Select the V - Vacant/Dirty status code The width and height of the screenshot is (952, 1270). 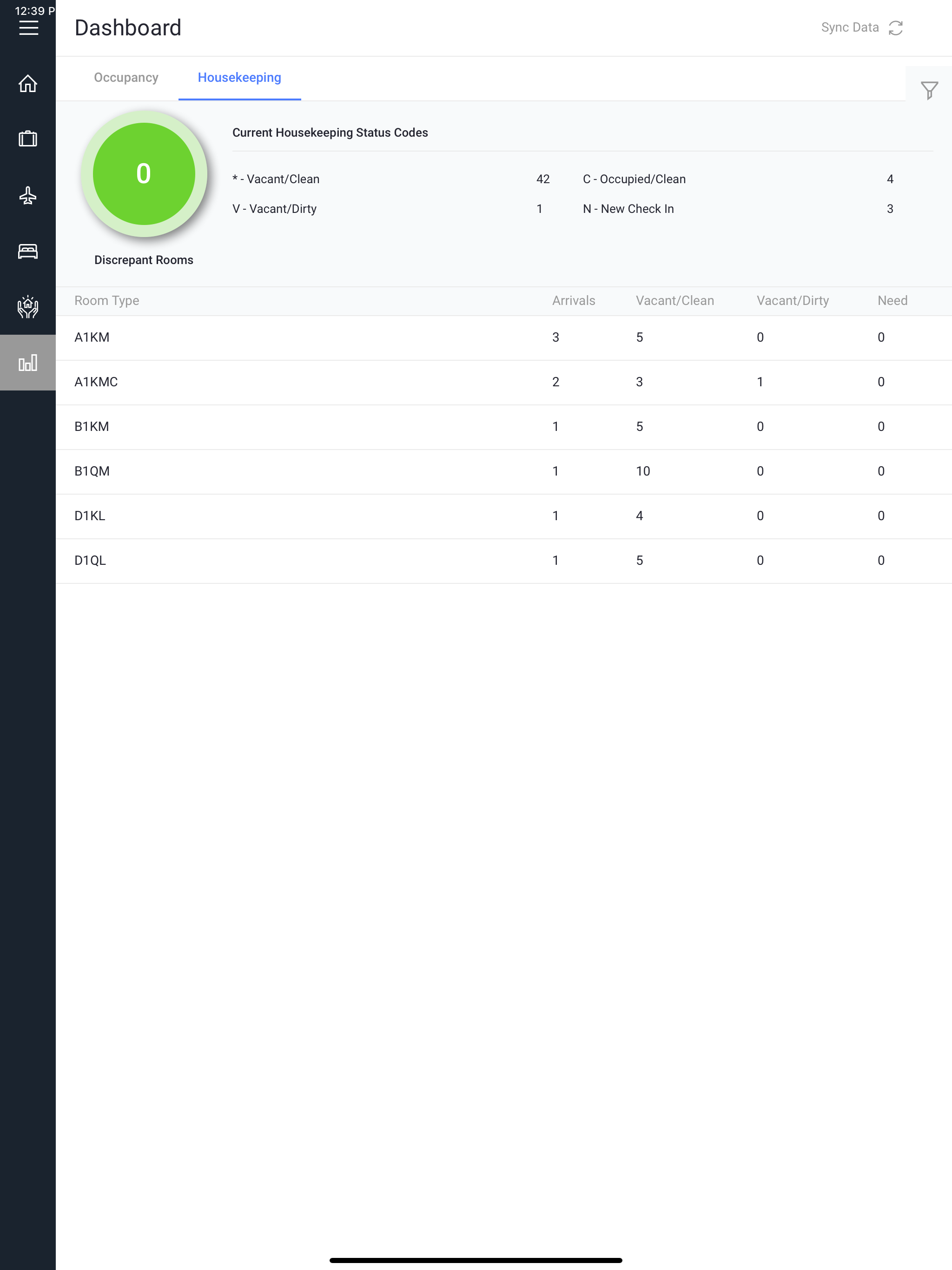coord(274,209)
